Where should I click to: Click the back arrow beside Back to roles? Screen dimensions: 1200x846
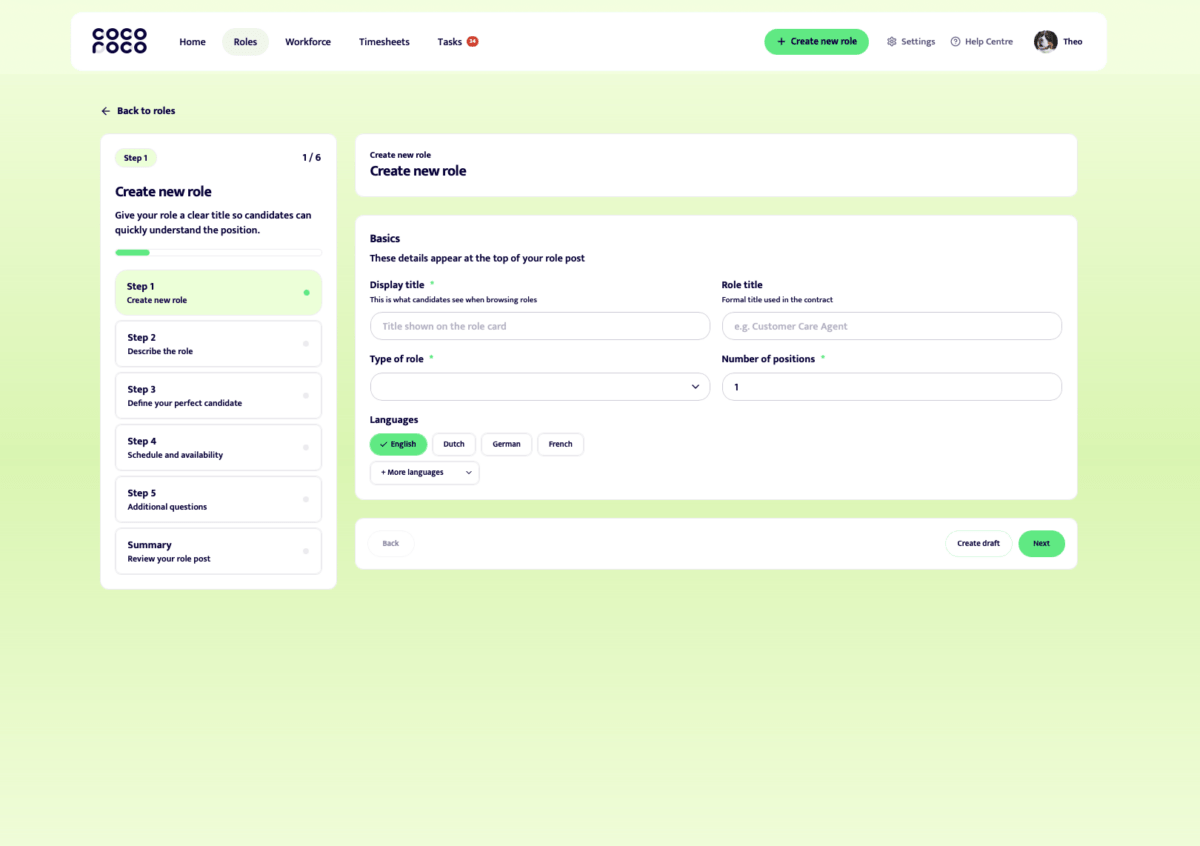pyautogui.click(x=106, y=111)
